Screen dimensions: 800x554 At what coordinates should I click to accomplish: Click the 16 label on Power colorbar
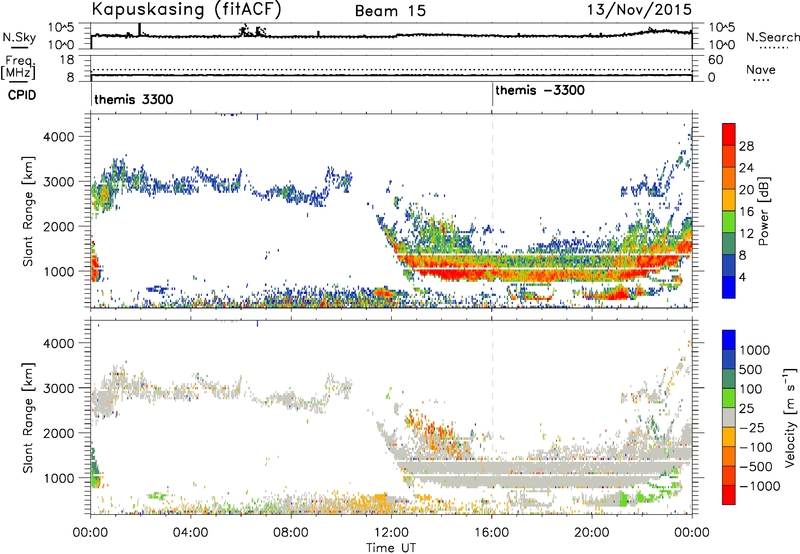click(746, 212)
